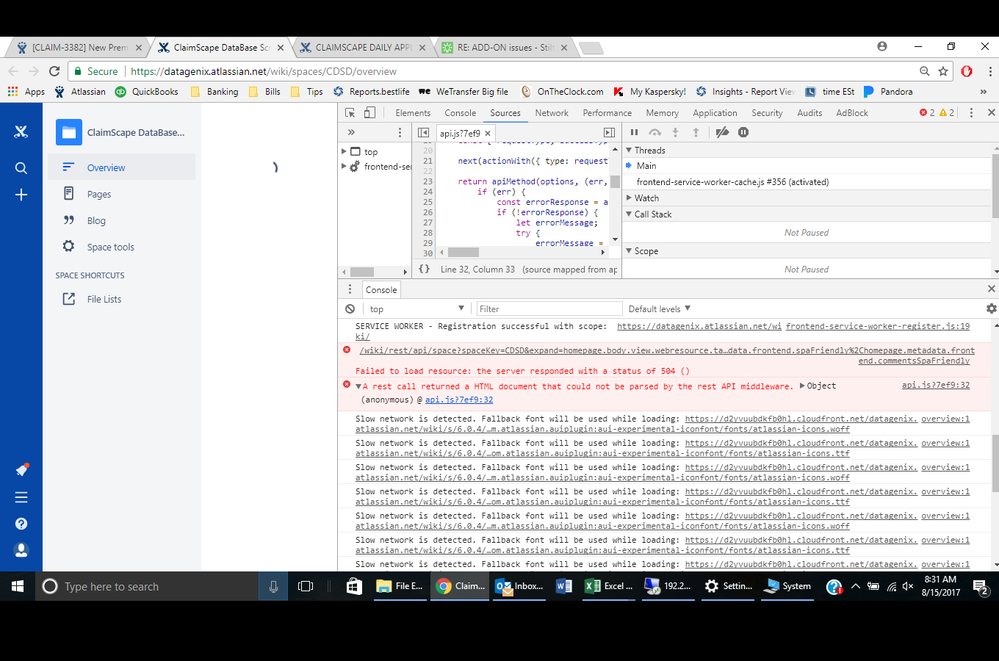
Task: Open the Pages link in the space sidebar
Action: click(99, 194)
